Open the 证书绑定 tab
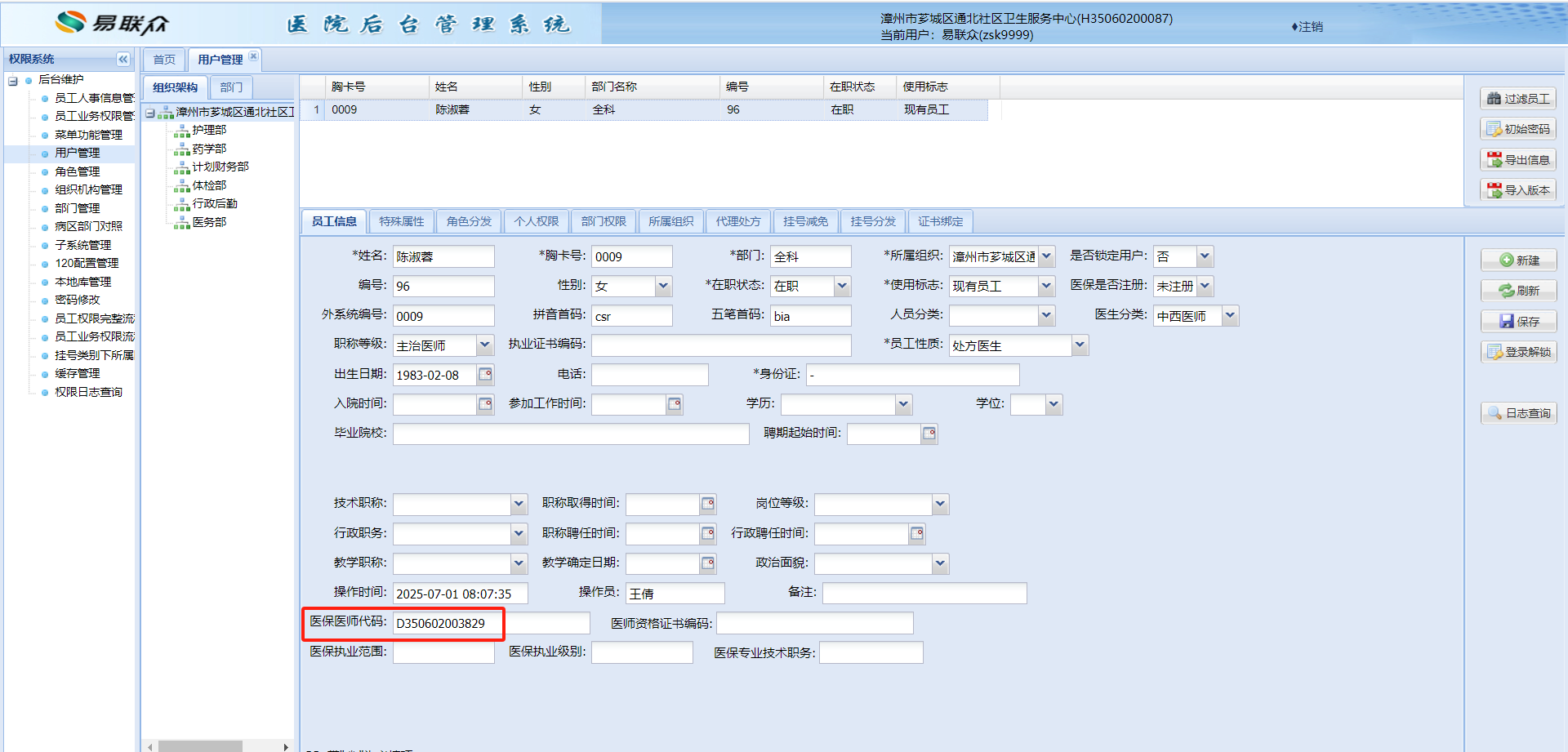This screenshot has height=752, width=1568. [x=941, y=221]
